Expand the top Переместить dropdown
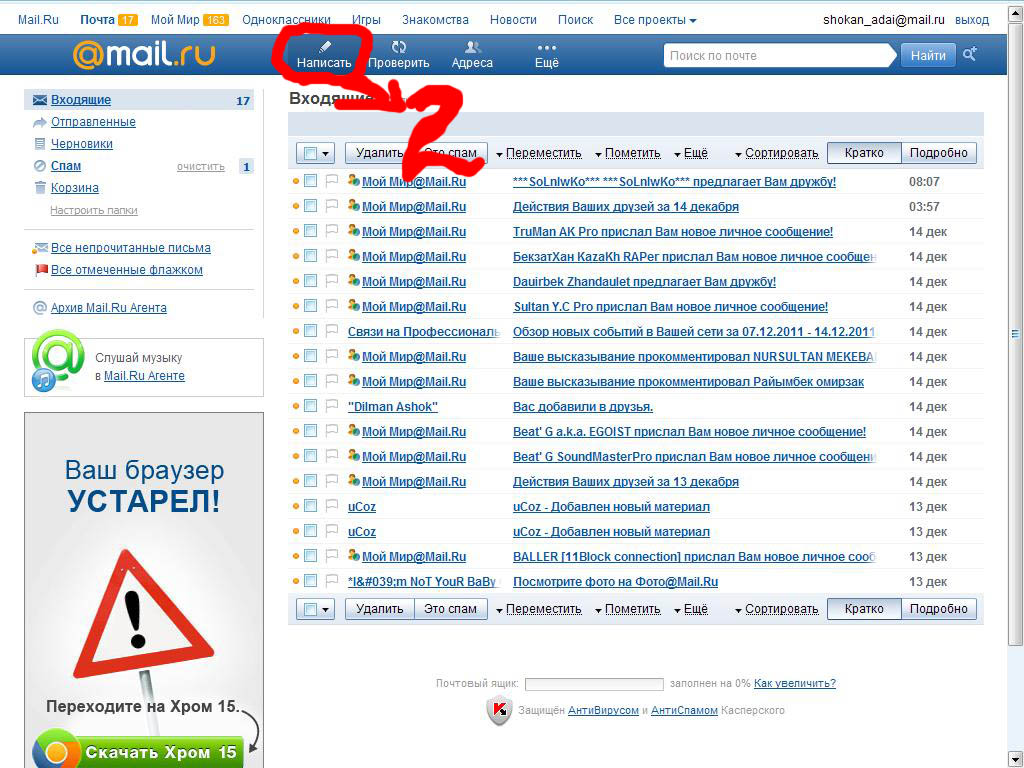 pos(539,153)
